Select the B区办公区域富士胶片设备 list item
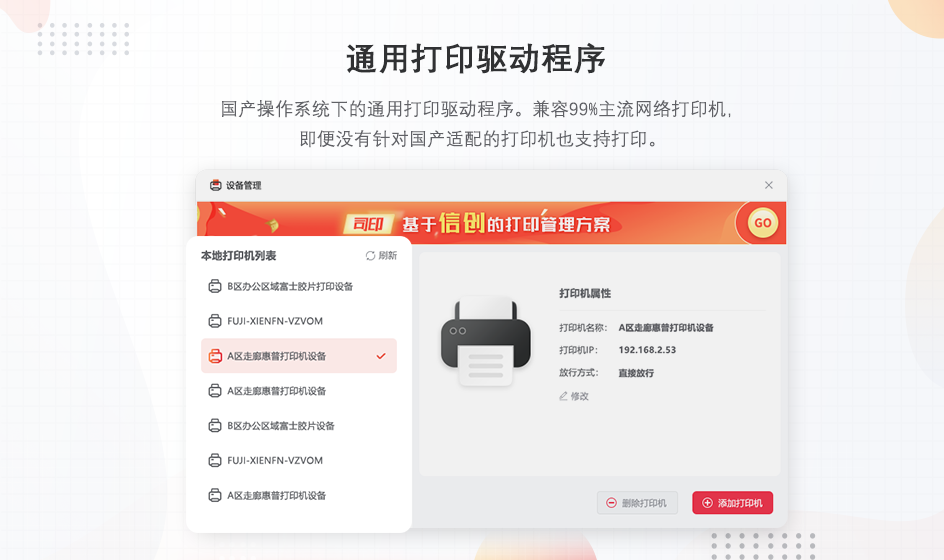This screenshot has height=560, width=944. (299, 426)
